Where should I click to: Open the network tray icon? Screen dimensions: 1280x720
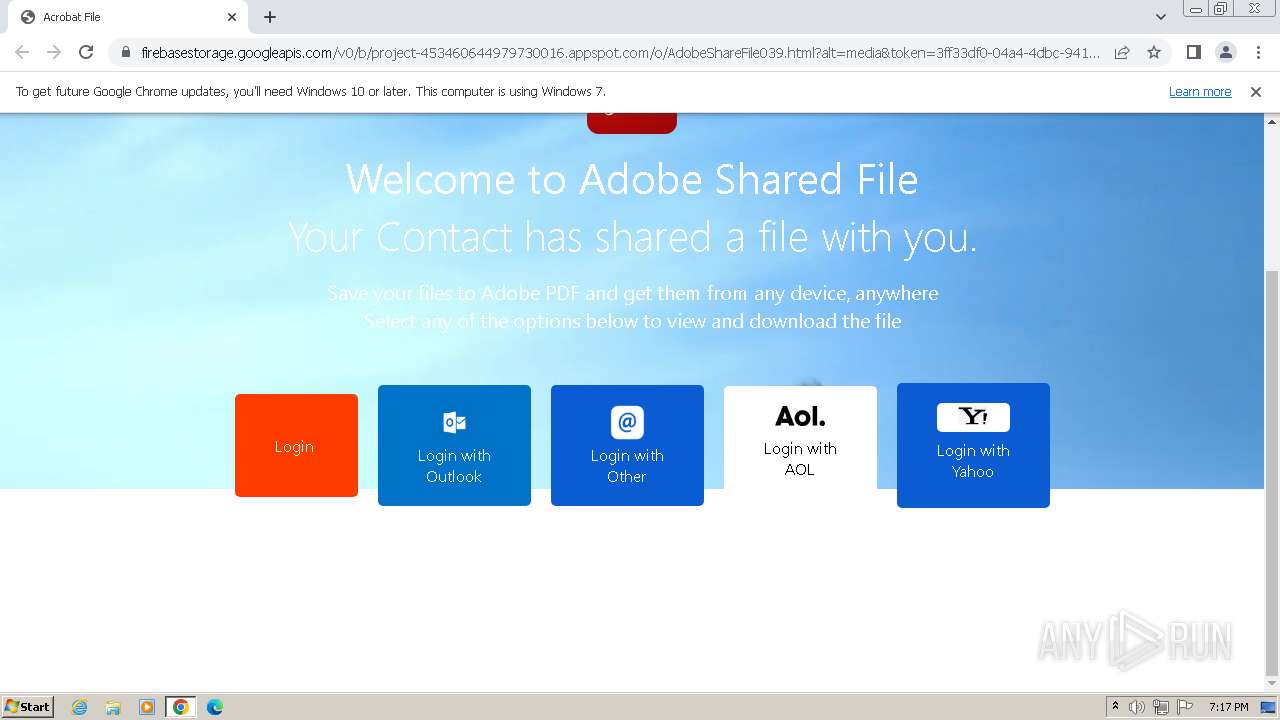click(1161, 707)
